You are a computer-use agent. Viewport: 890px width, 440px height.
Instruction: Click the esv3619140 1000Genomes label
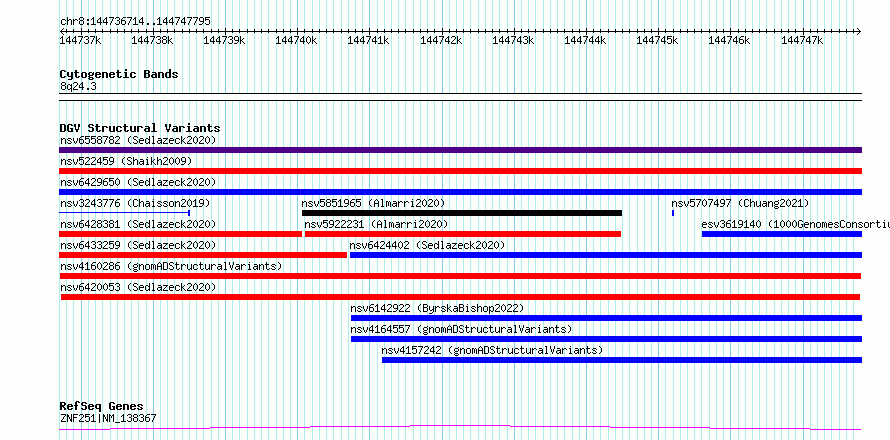pyautogui.click(x=795, y=224)
